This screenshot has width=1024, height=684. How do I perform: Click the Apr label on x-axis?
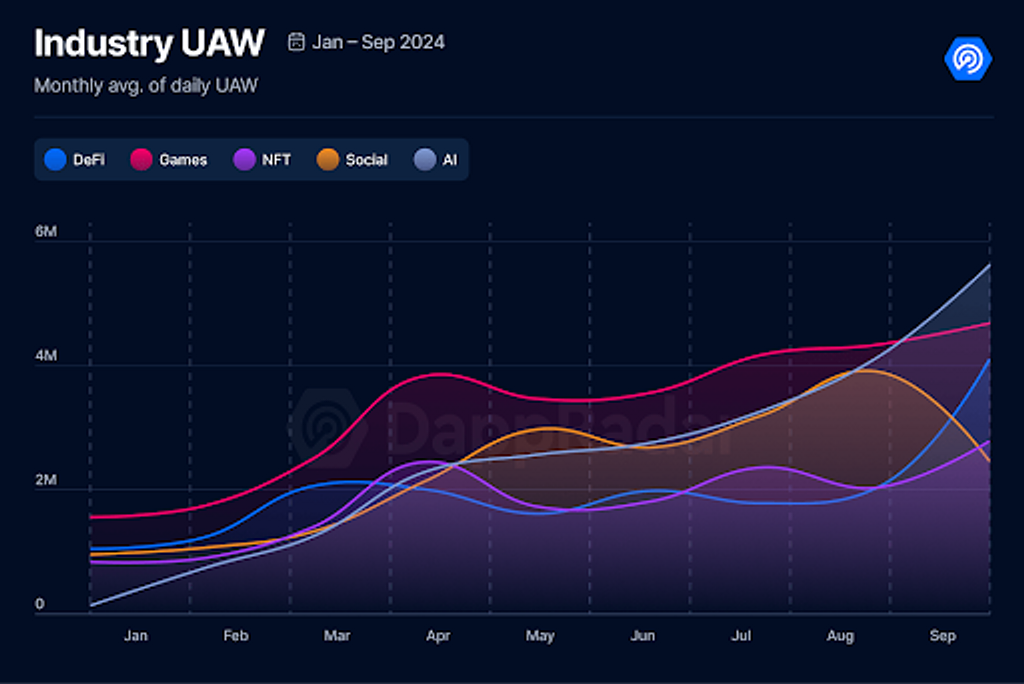tap(438, 636)
